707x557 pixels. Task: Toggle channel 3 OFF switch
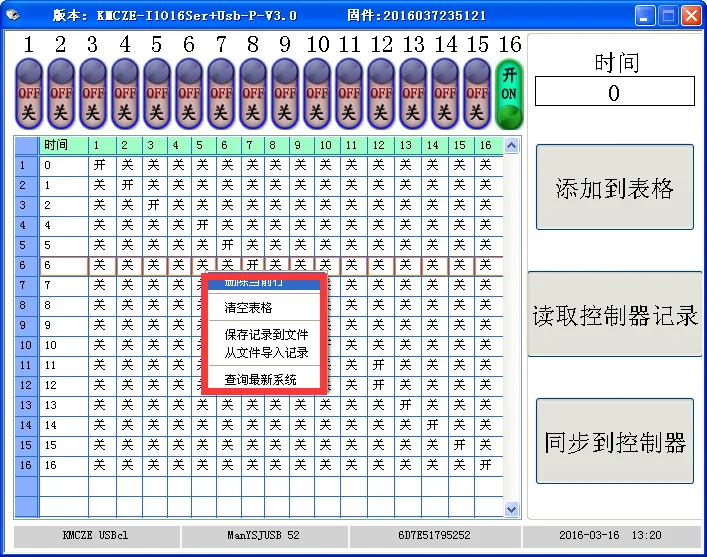(93, 94)
